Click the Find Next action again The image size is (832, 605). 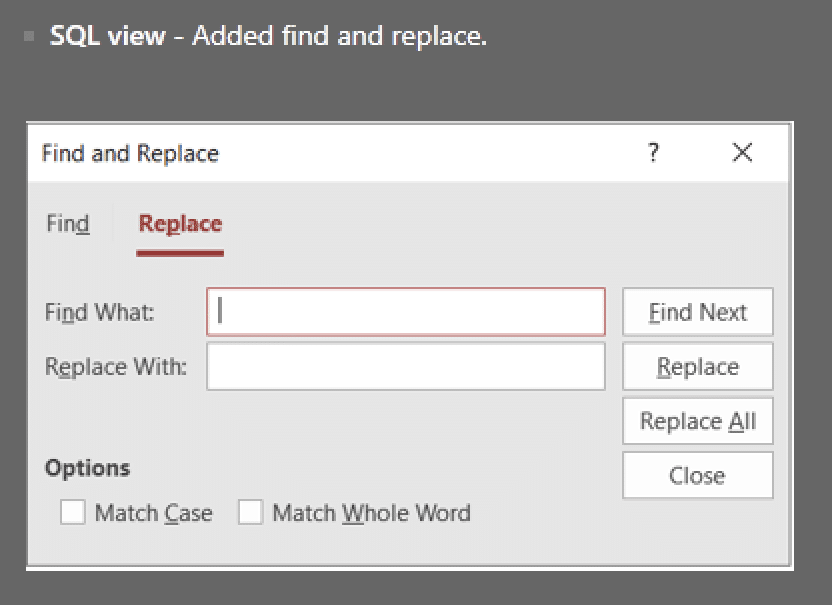(697, 311)
